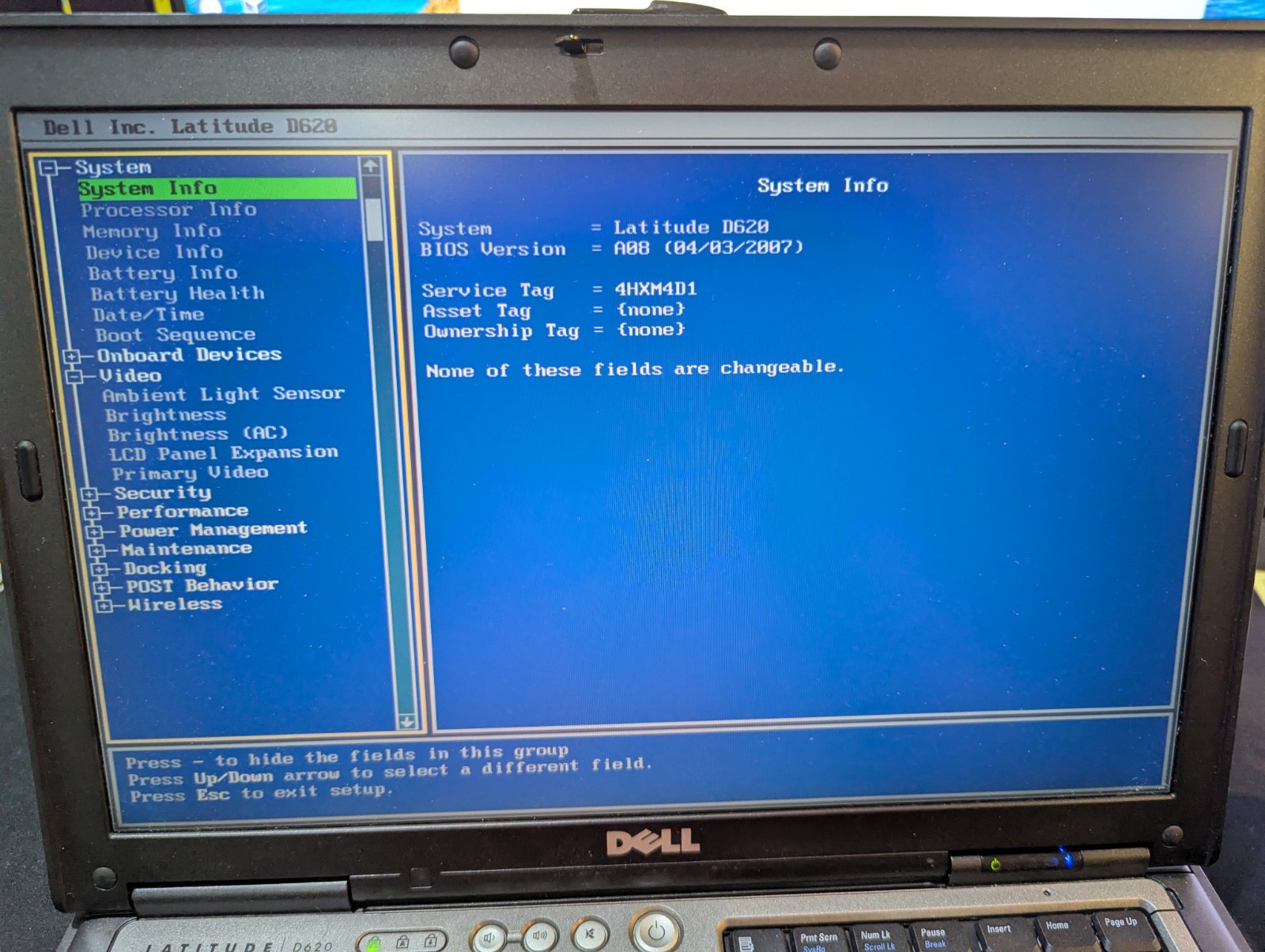Expand the Onboard Devices plus box
The height and width of the screenshot is (952, 1265).
(72, 357)
